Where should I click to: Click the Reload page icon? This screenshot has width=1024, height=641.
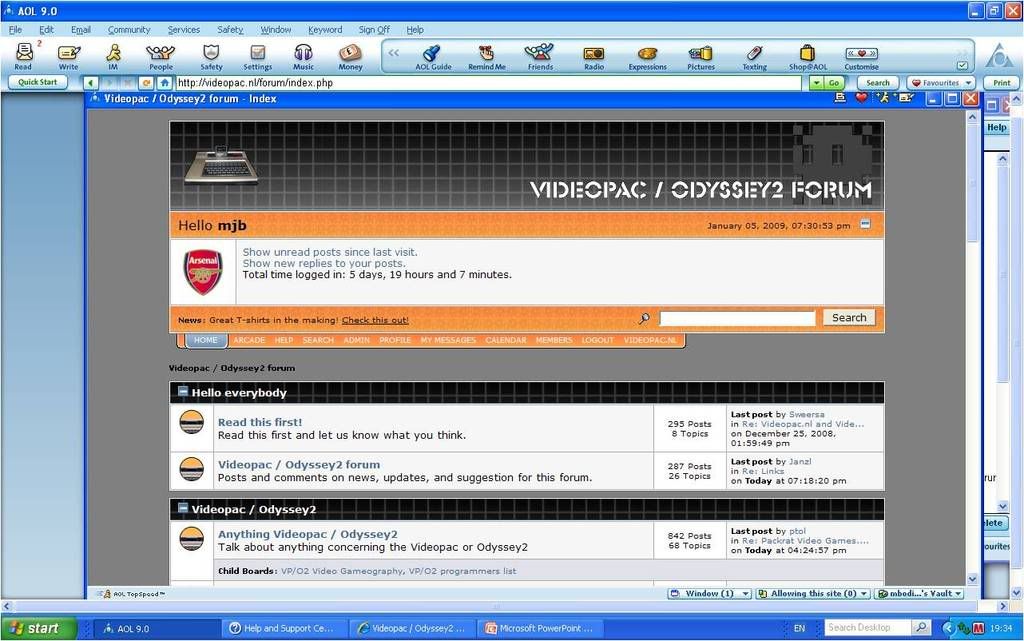[x=146, y=83]
